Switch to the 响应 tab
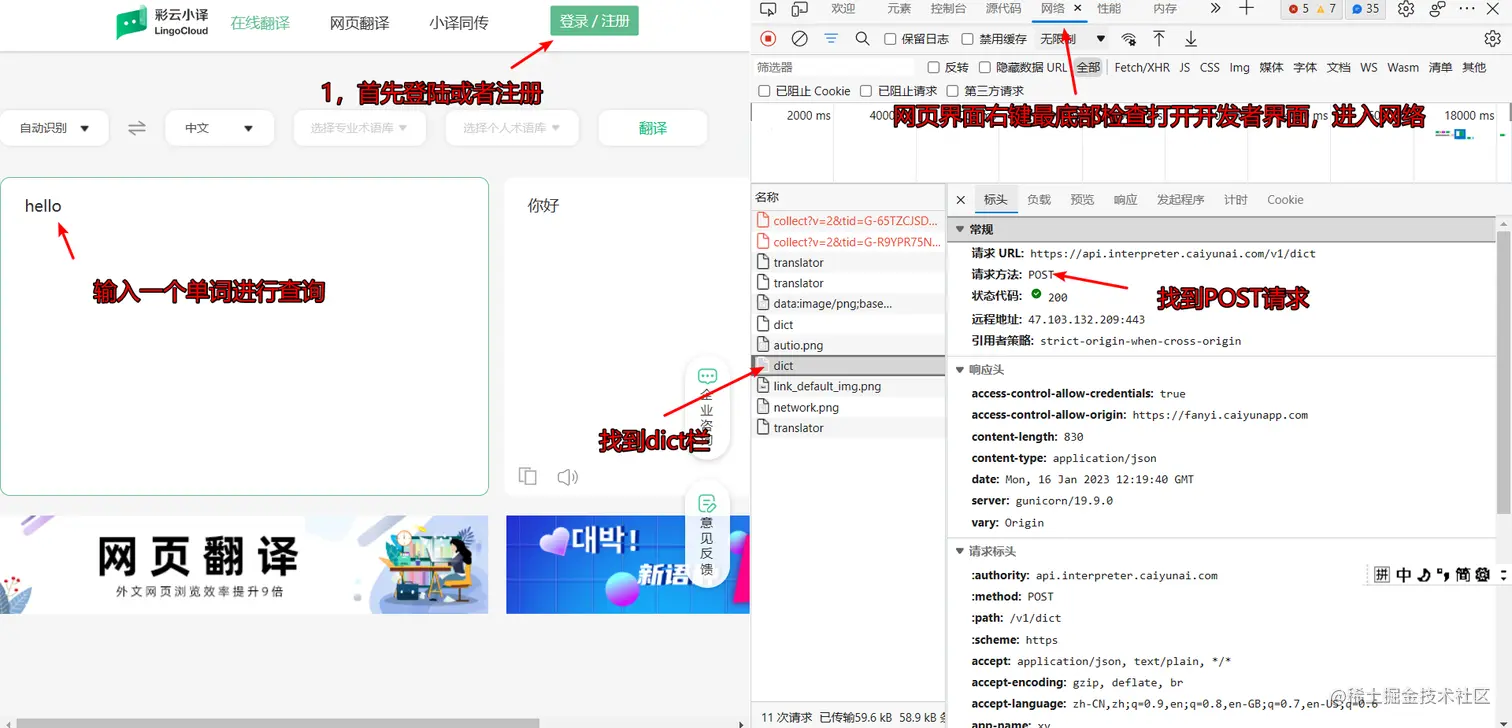 [1125, 200]
